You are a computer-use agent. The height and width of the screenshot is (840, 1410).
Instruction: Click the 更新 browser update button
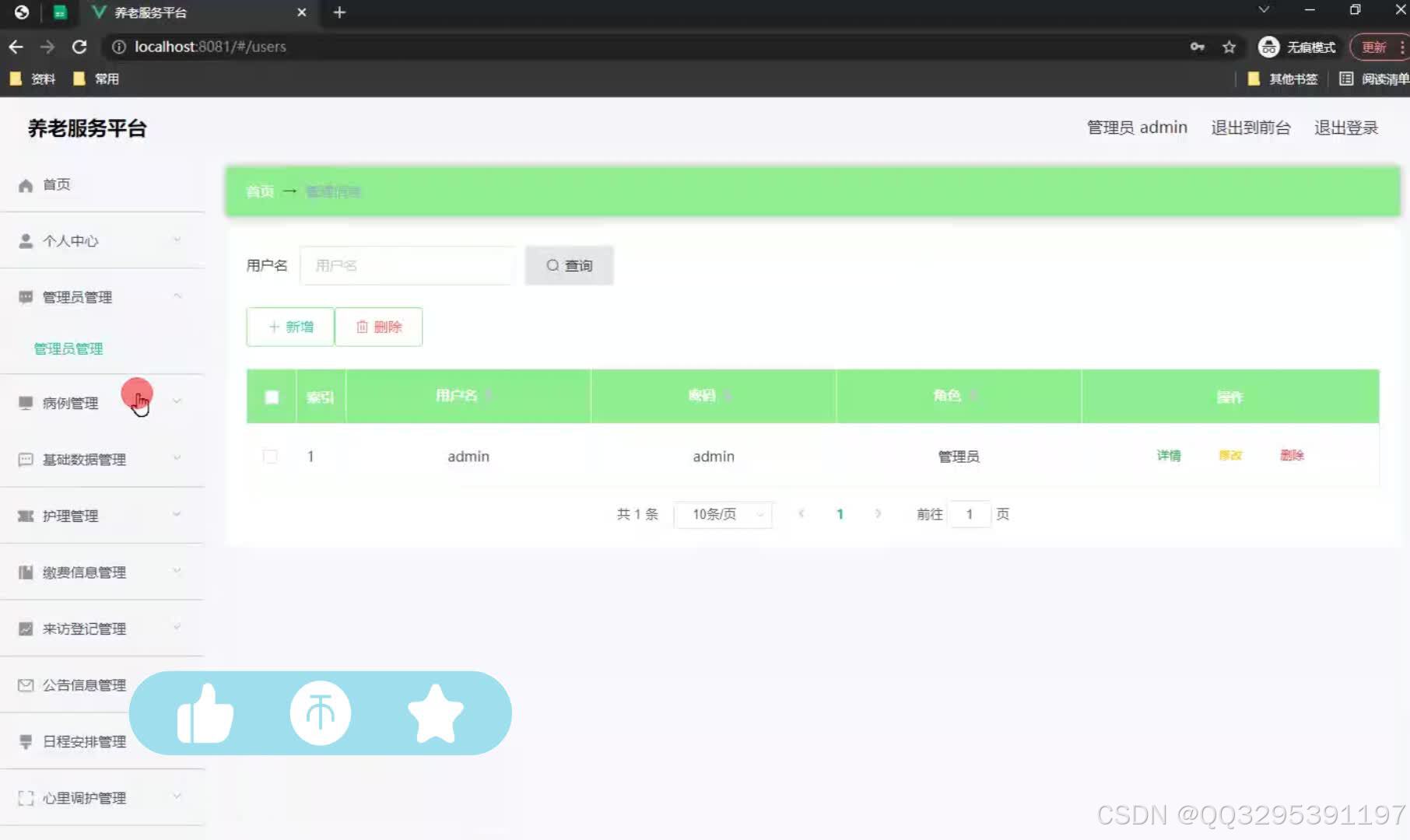1379,47
